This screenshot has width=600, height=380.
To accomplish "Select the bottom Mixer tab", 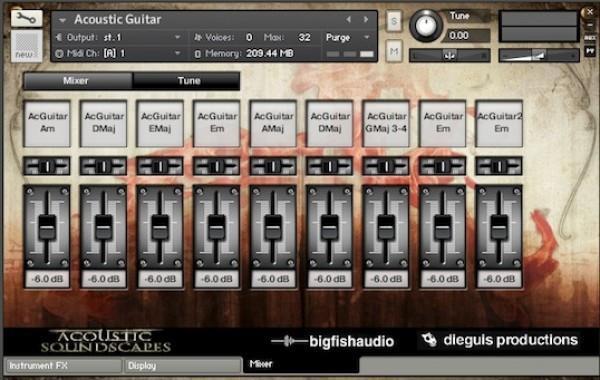I will [301, 365].
